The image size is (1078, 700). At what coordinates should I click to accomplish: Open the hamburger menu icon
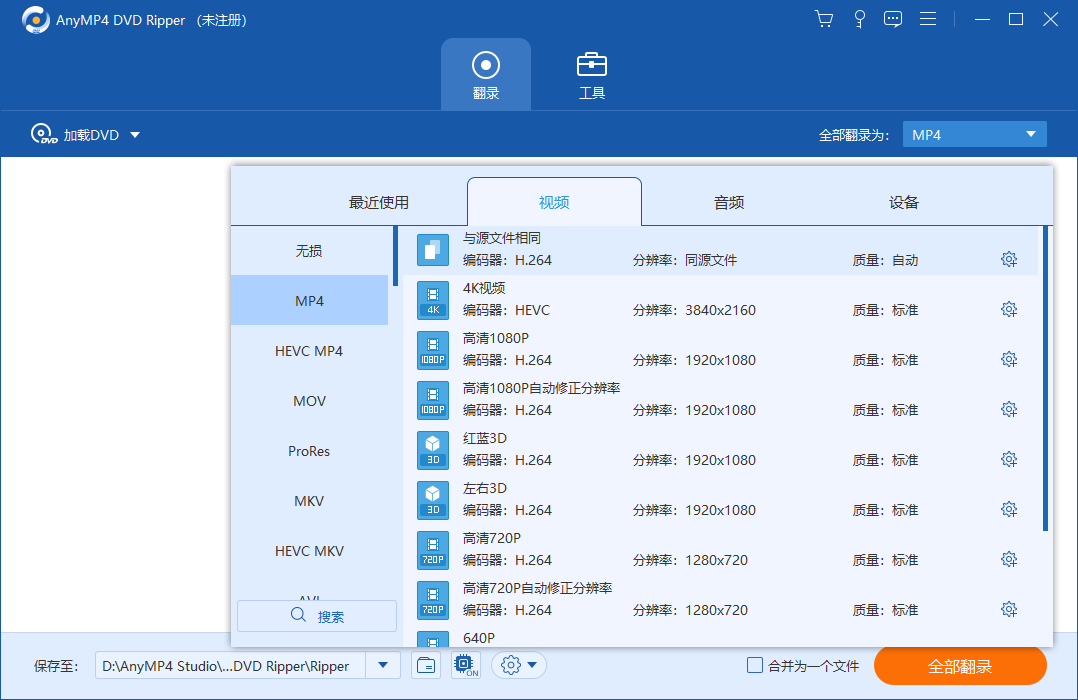[x=928, y=19]
